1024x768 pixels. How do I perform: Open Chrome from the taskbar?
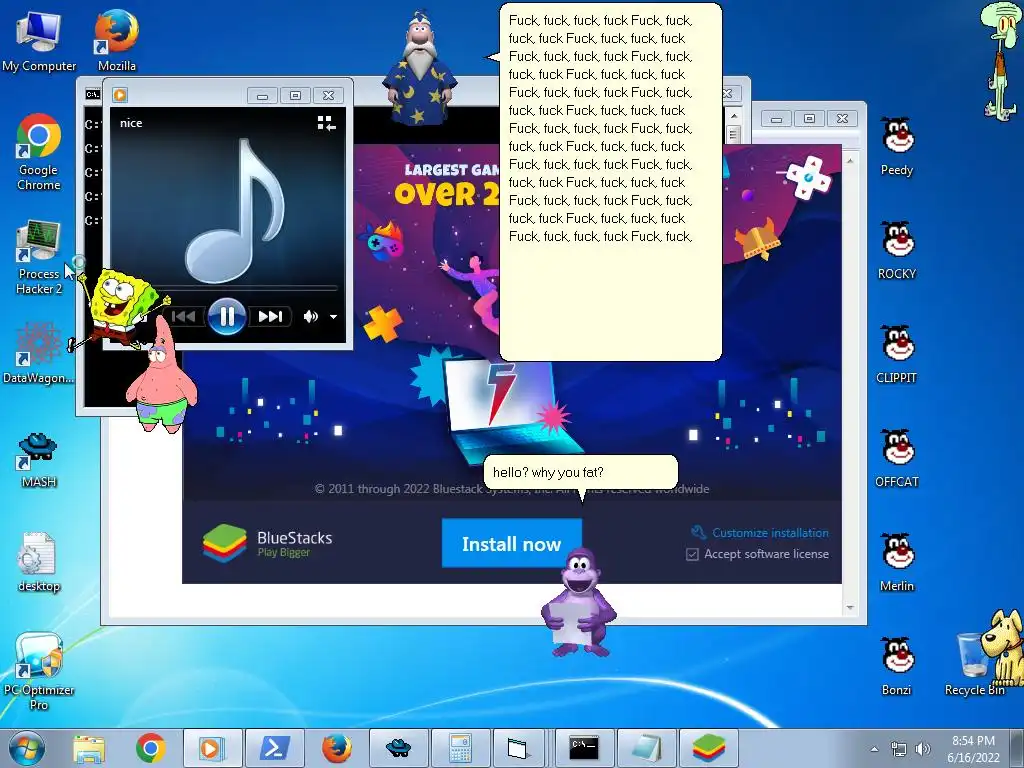click(x=150, y=748)
